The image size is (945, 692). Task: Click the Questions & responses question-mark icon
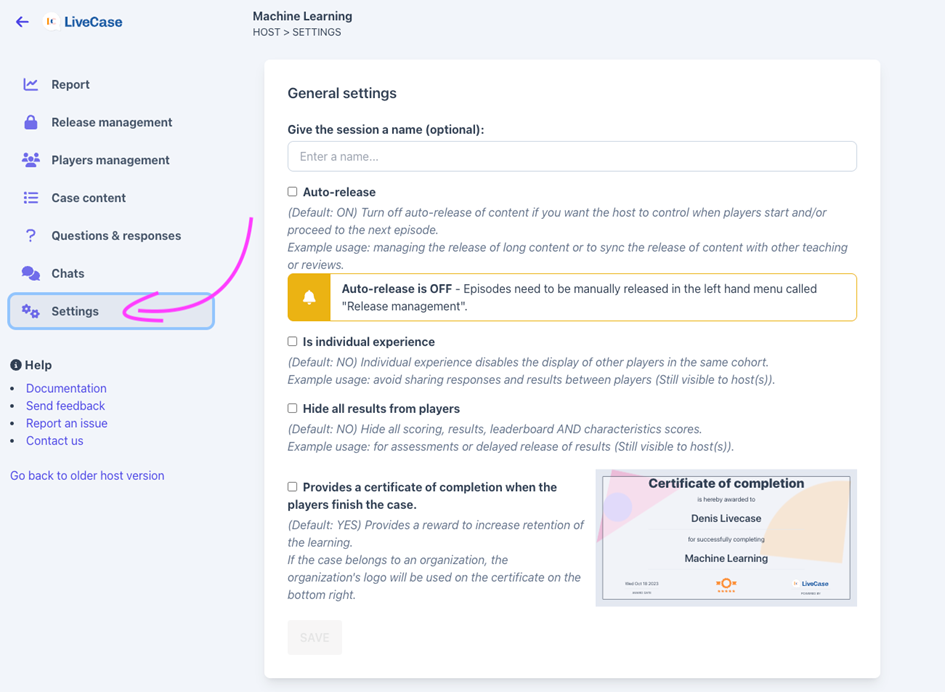point(31,236)
